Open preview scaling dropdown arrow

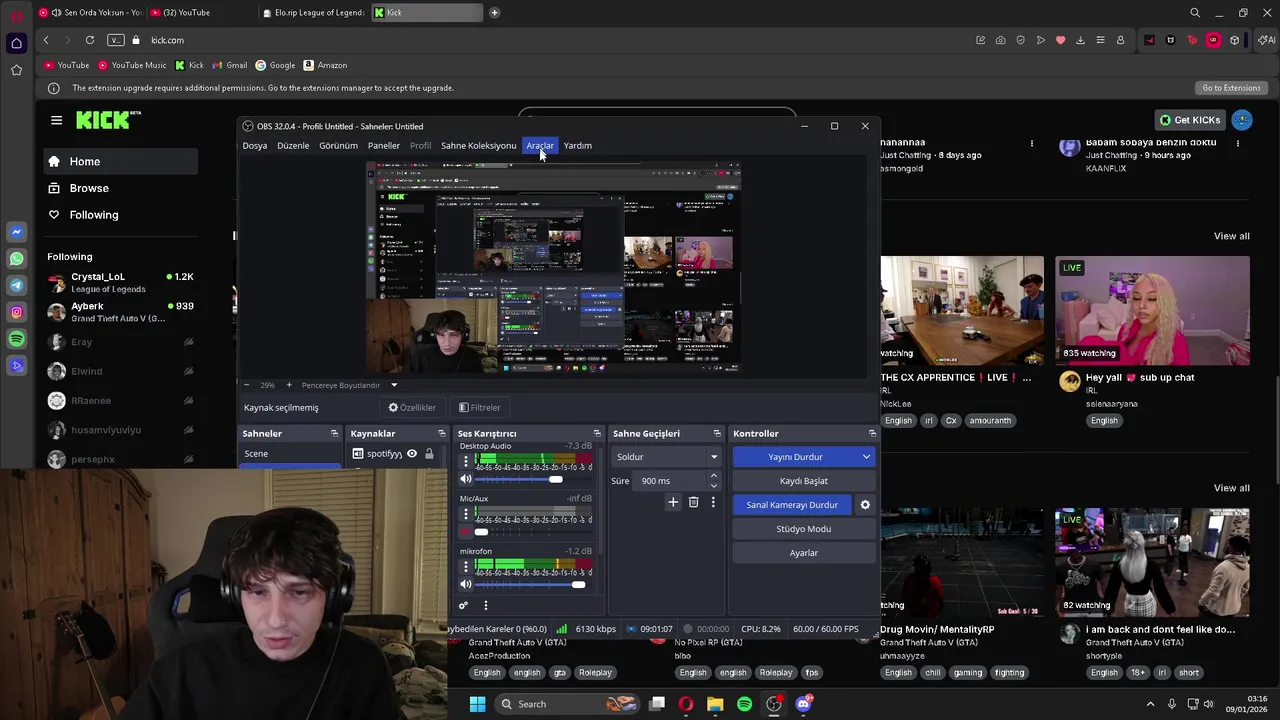[x=394, y=385]
